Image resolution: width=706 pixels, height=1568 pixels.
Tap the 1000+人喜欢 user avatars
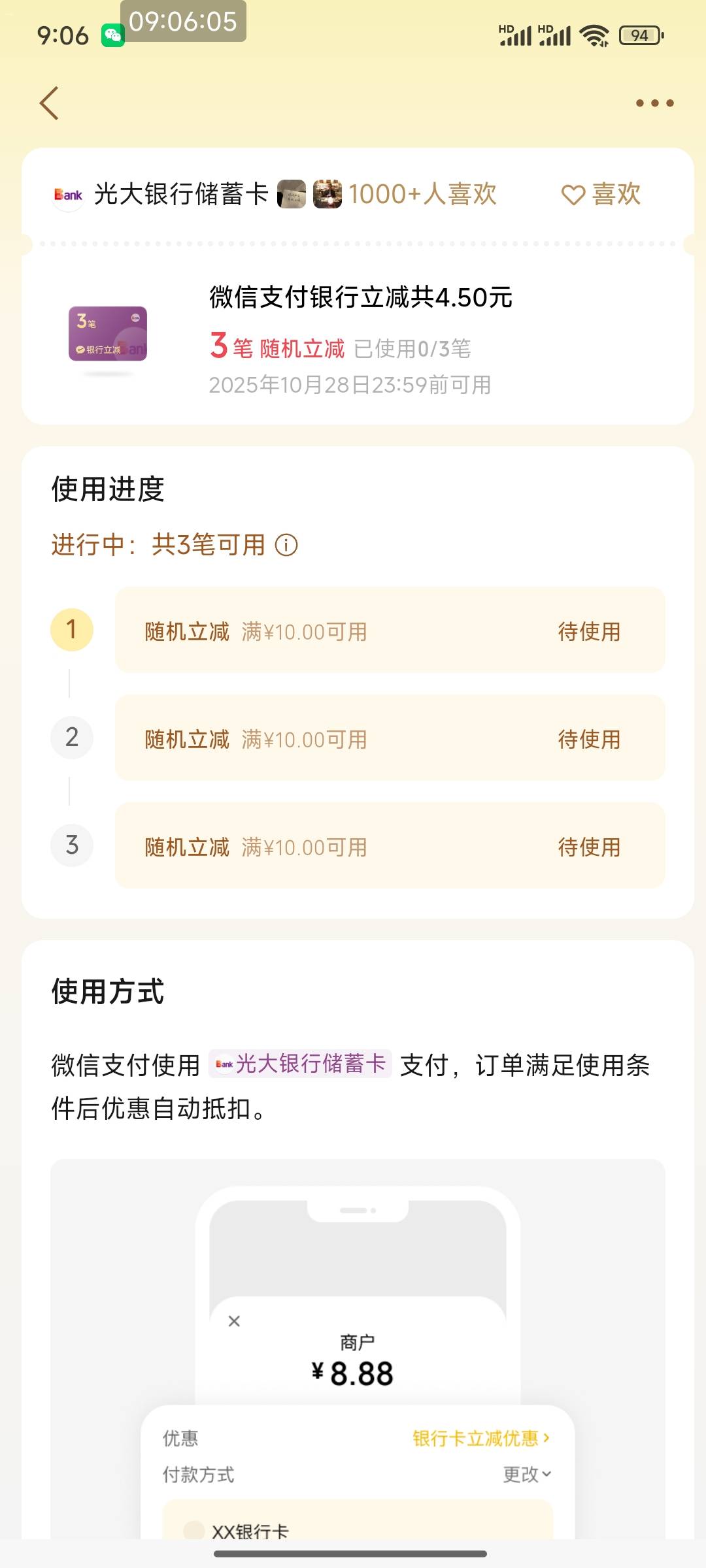[x=310, y=195]
